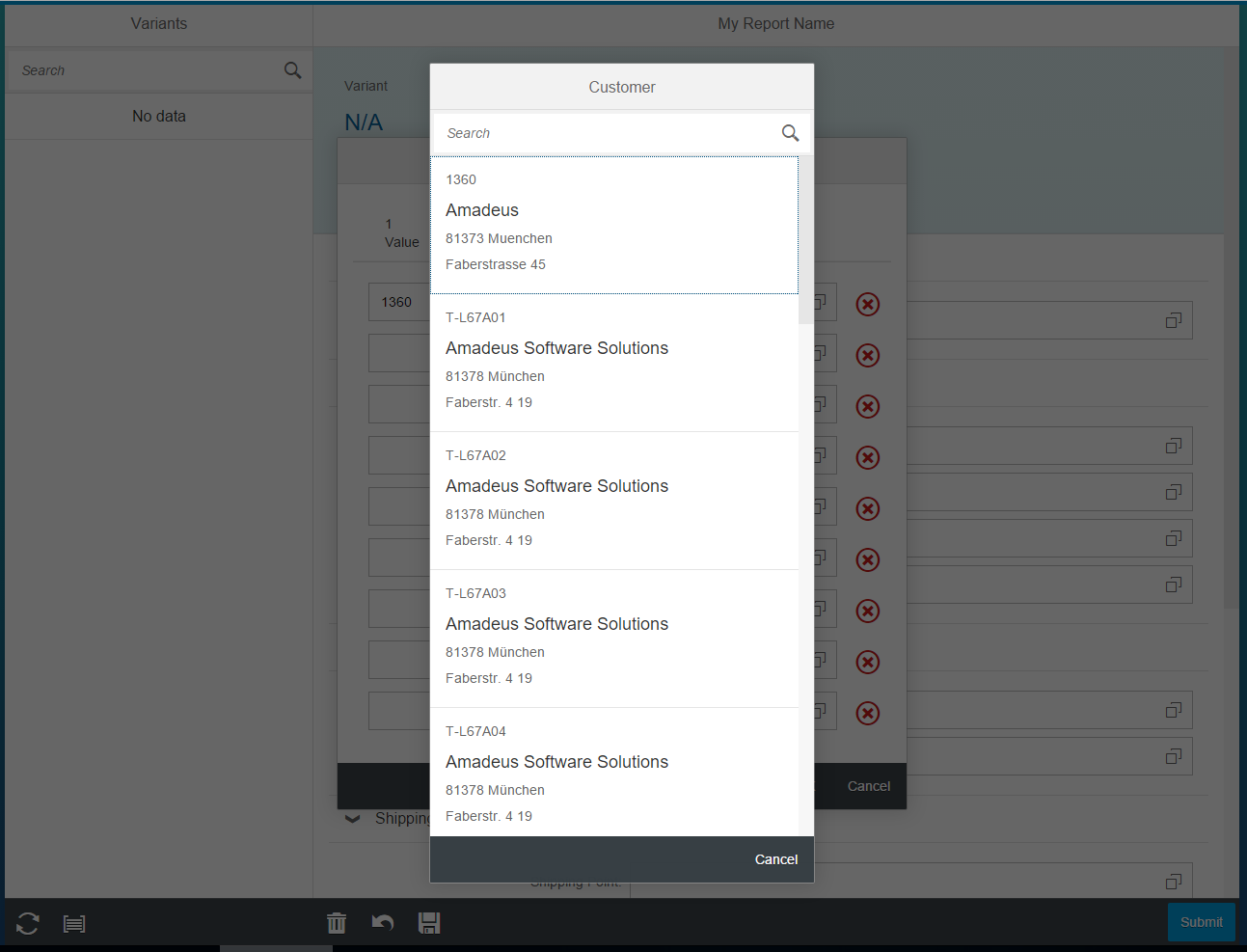Viewport: 1247px width, 952px height.
Task: Submit the report with the Submit button
Action: pos(1201,922)
